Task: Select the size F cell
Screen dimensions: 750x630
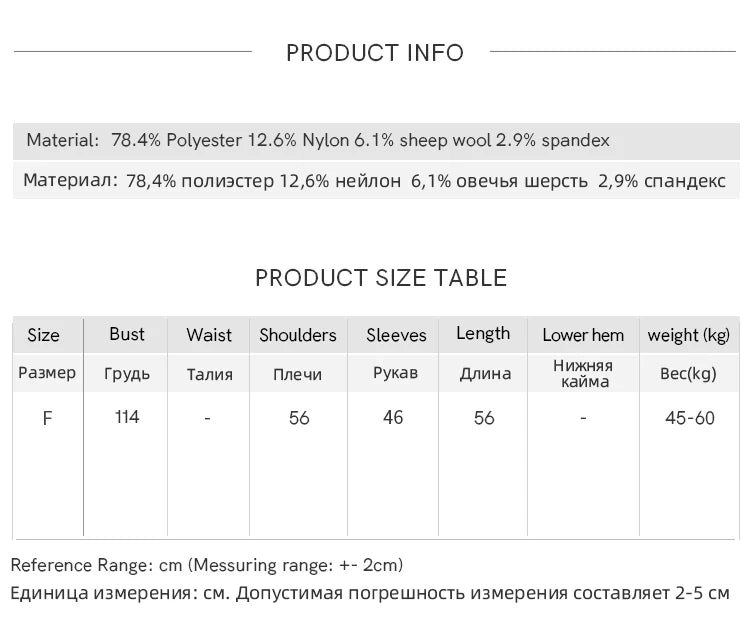Action: [x=47, y=418]
